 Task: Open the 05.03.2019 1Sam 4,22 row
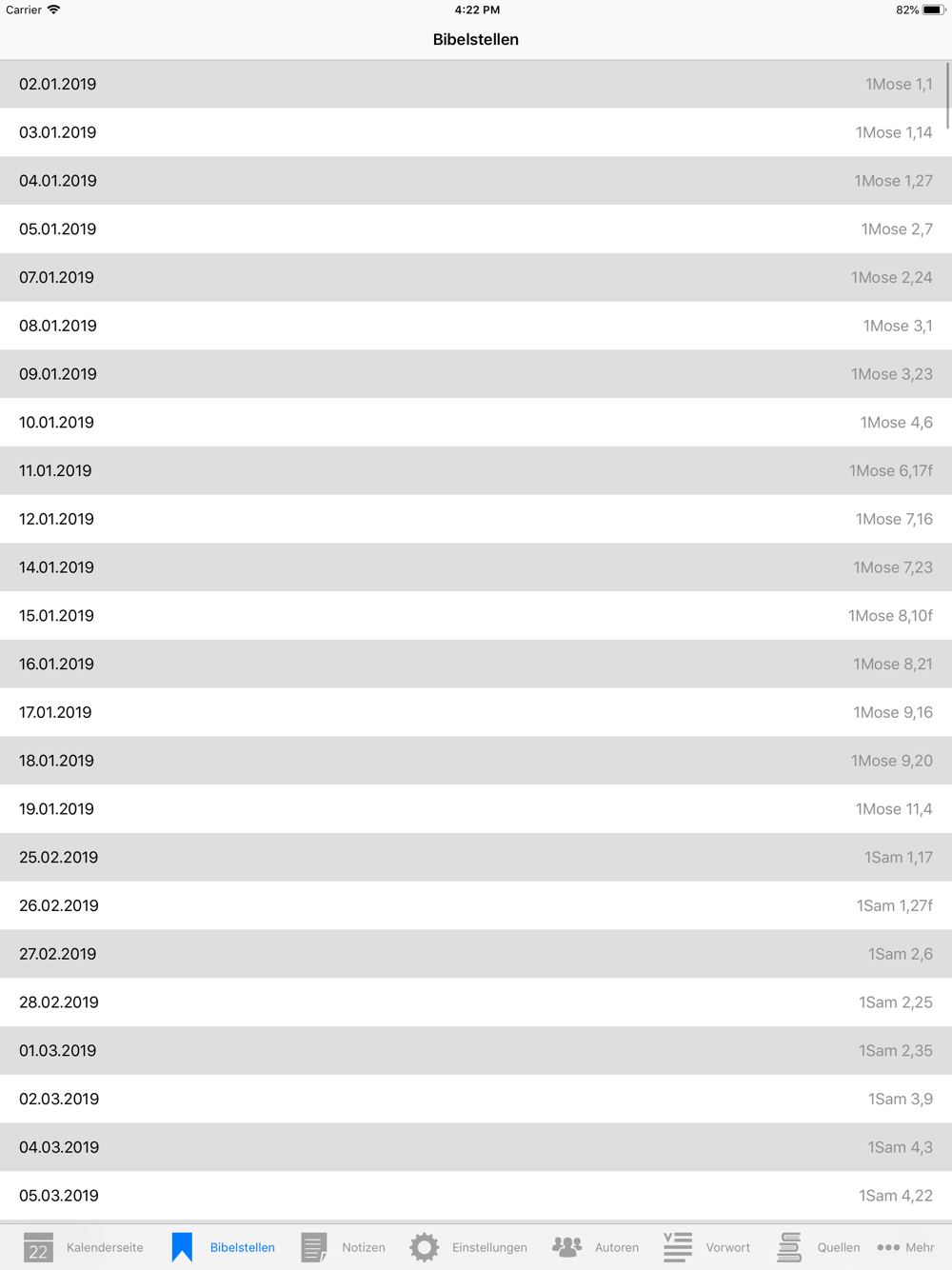click(476, 1196)
